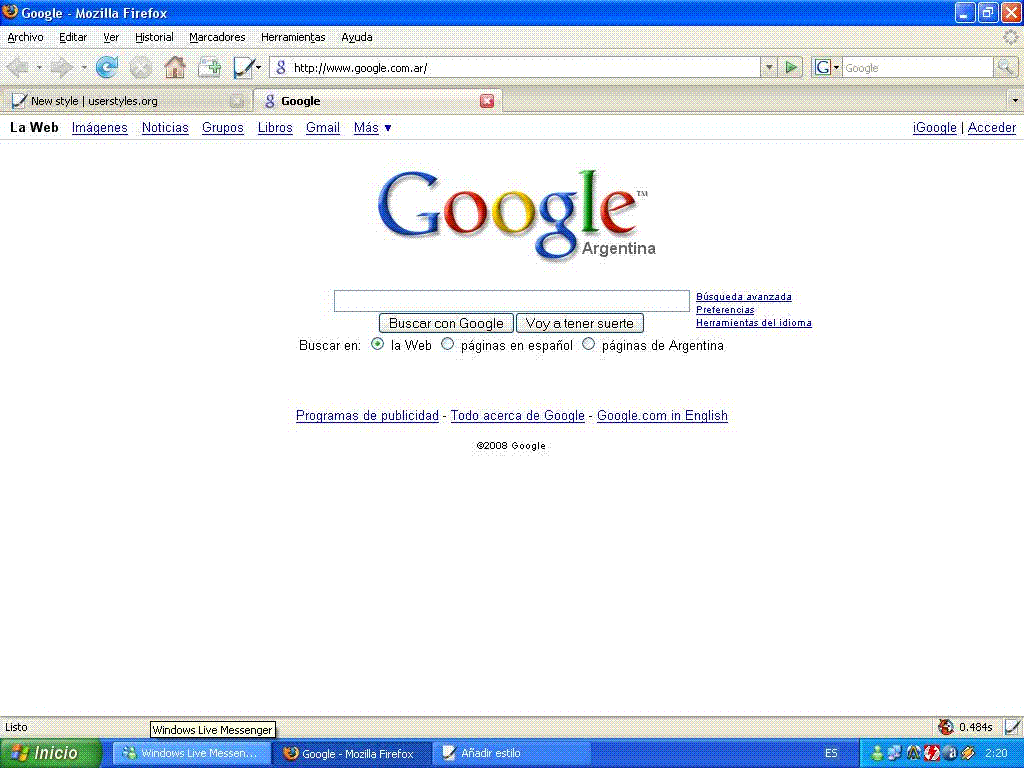The width and height of the screenshot is (1024, 768).
Task: Click the Stylish pen toolbar icon
Action: point(243,67)
